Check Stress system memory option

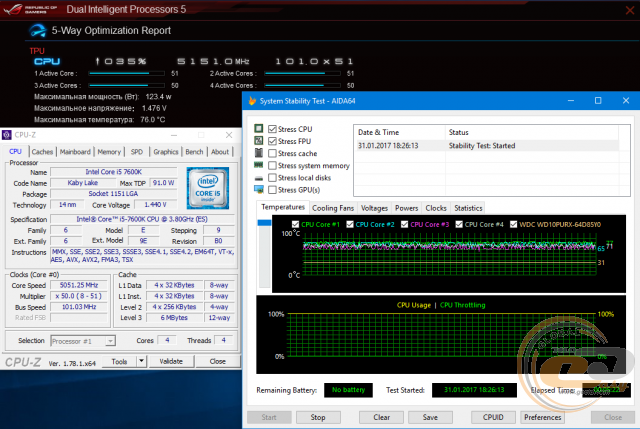(x=272, y=166)
